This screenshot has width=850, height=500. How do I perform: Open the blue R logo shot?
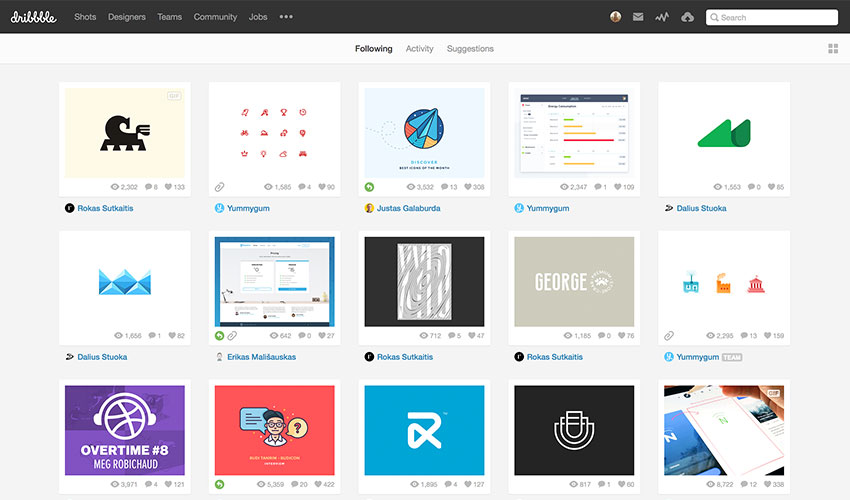click(x=424, y=430)
